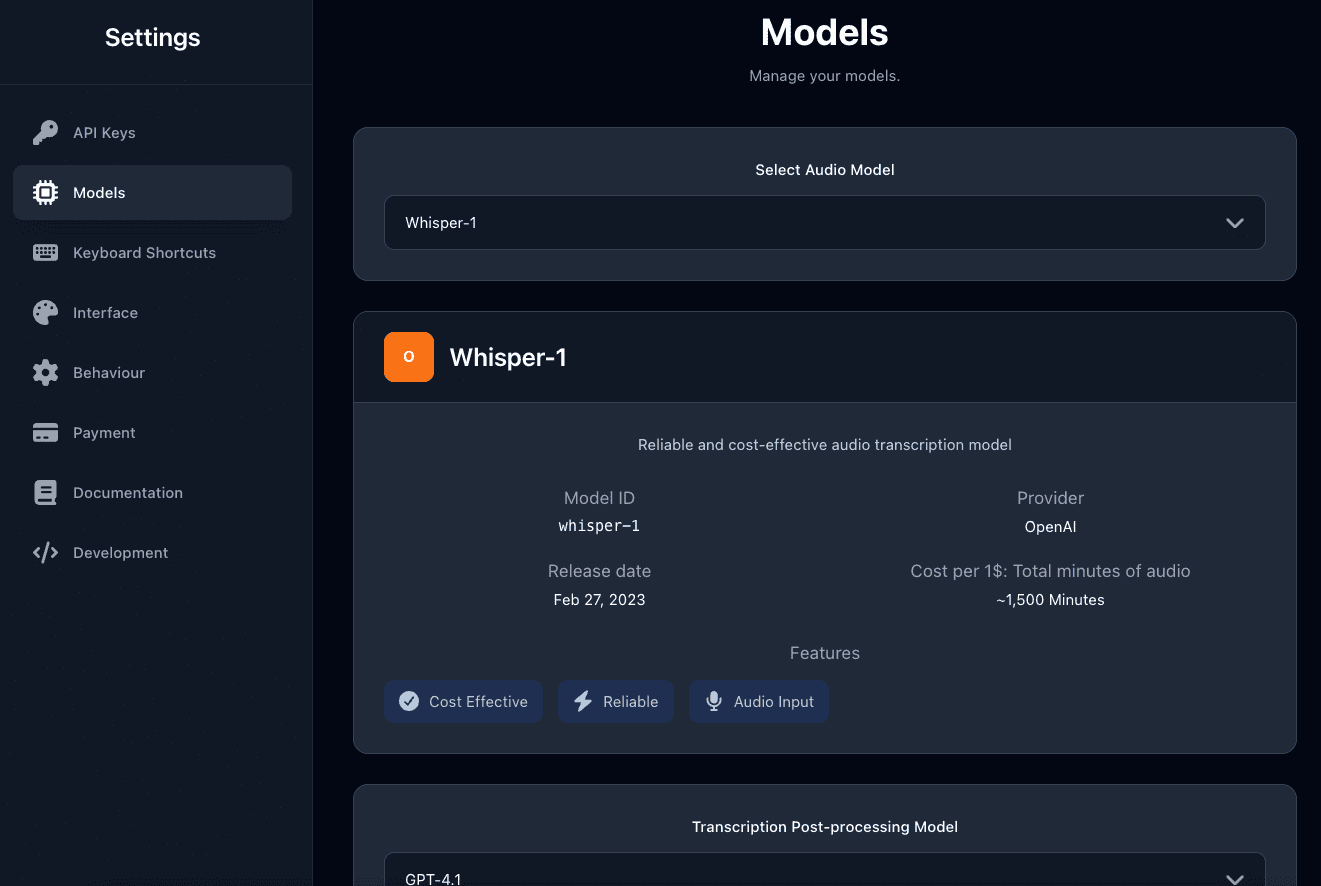Click the Feb 27, 2023 release date
1321x886 pixels.
click(599, 600)
